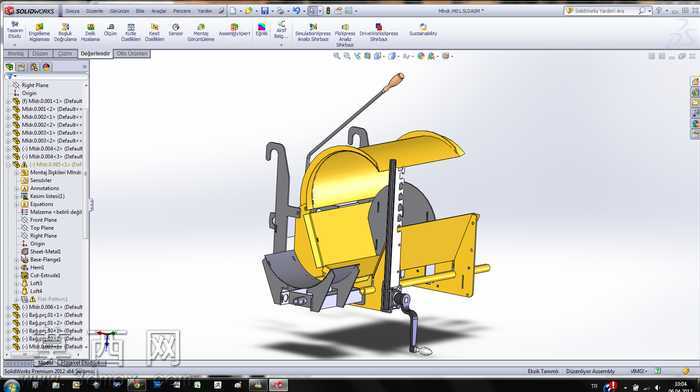Open the Görünüm menu

coord(119,11)
